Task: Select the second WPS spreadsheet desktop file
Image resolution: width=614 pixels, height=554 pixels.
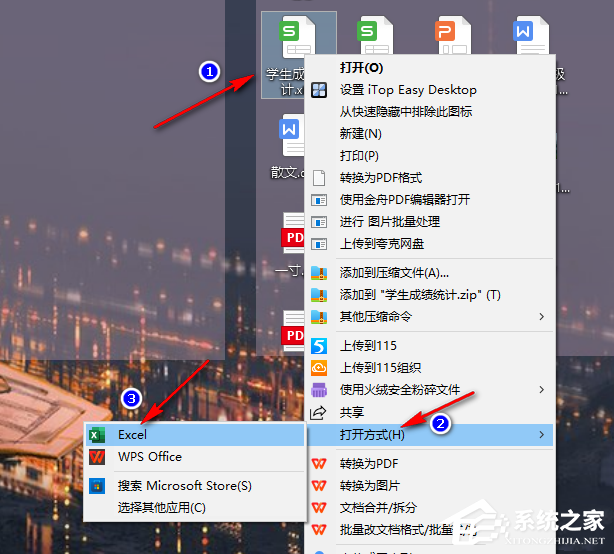Action: (374, 35)
